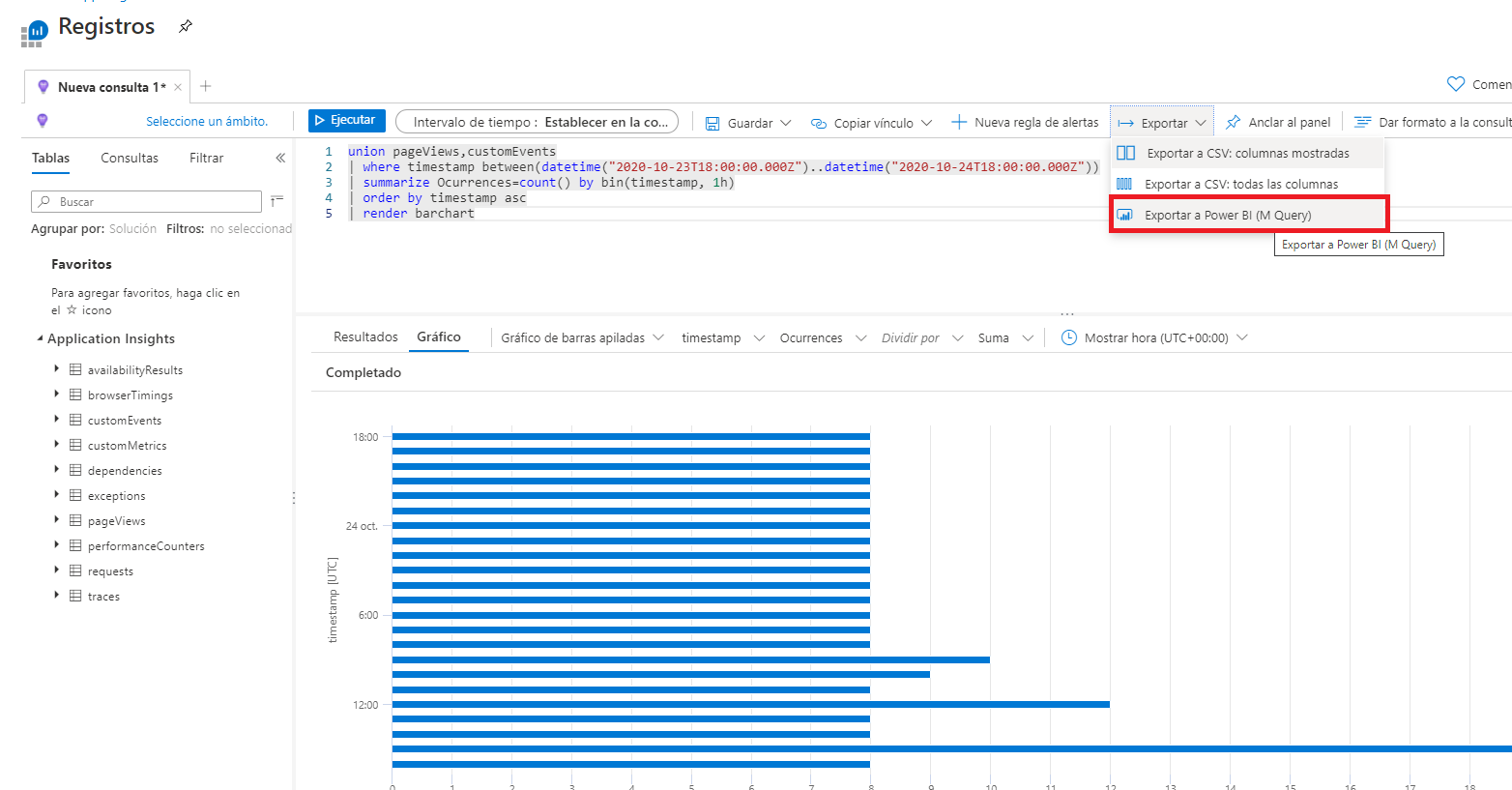Click the group-by icon beside the Buscar box
Screen dimensions: 1512x790
(276, 201)
